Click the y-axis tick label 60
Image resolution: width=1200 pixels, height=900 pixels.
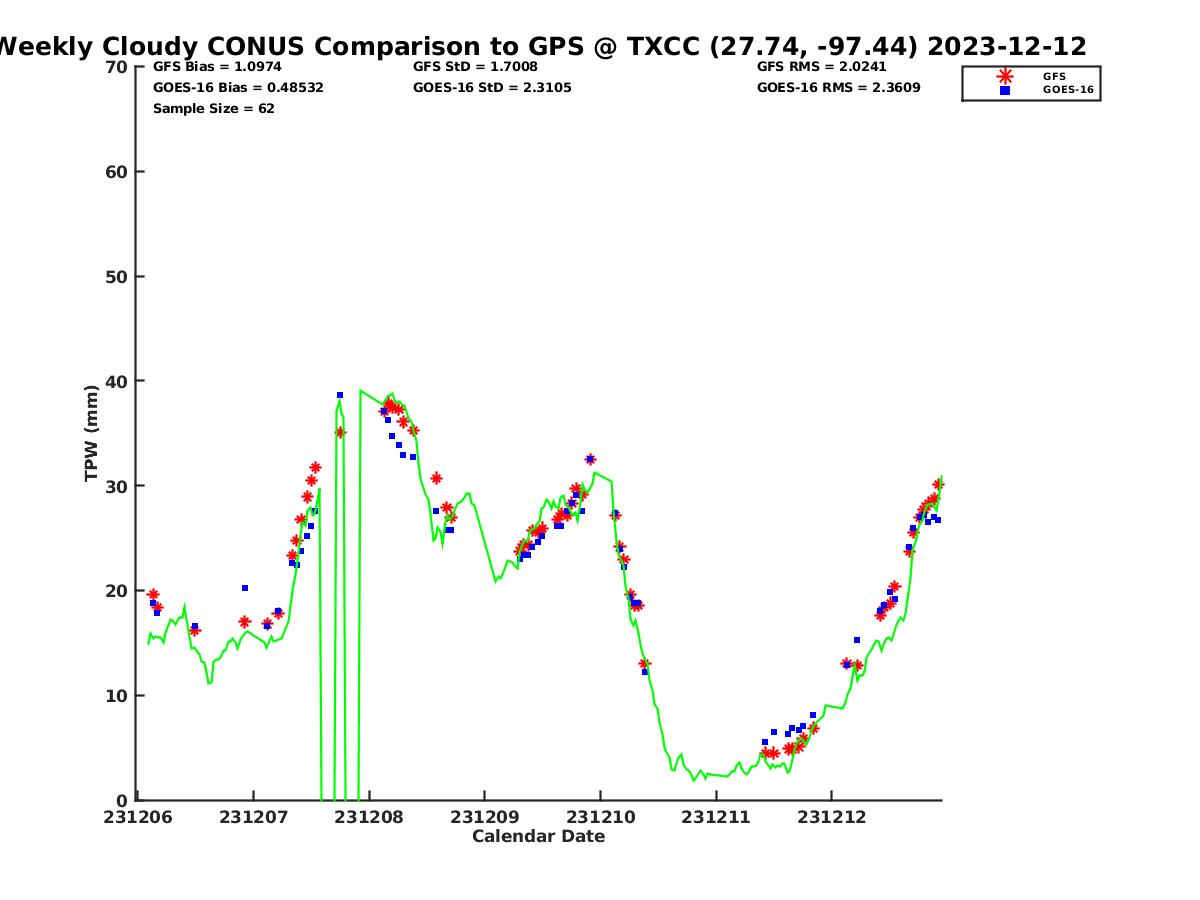pyautogui.click(x=117, y=172)
